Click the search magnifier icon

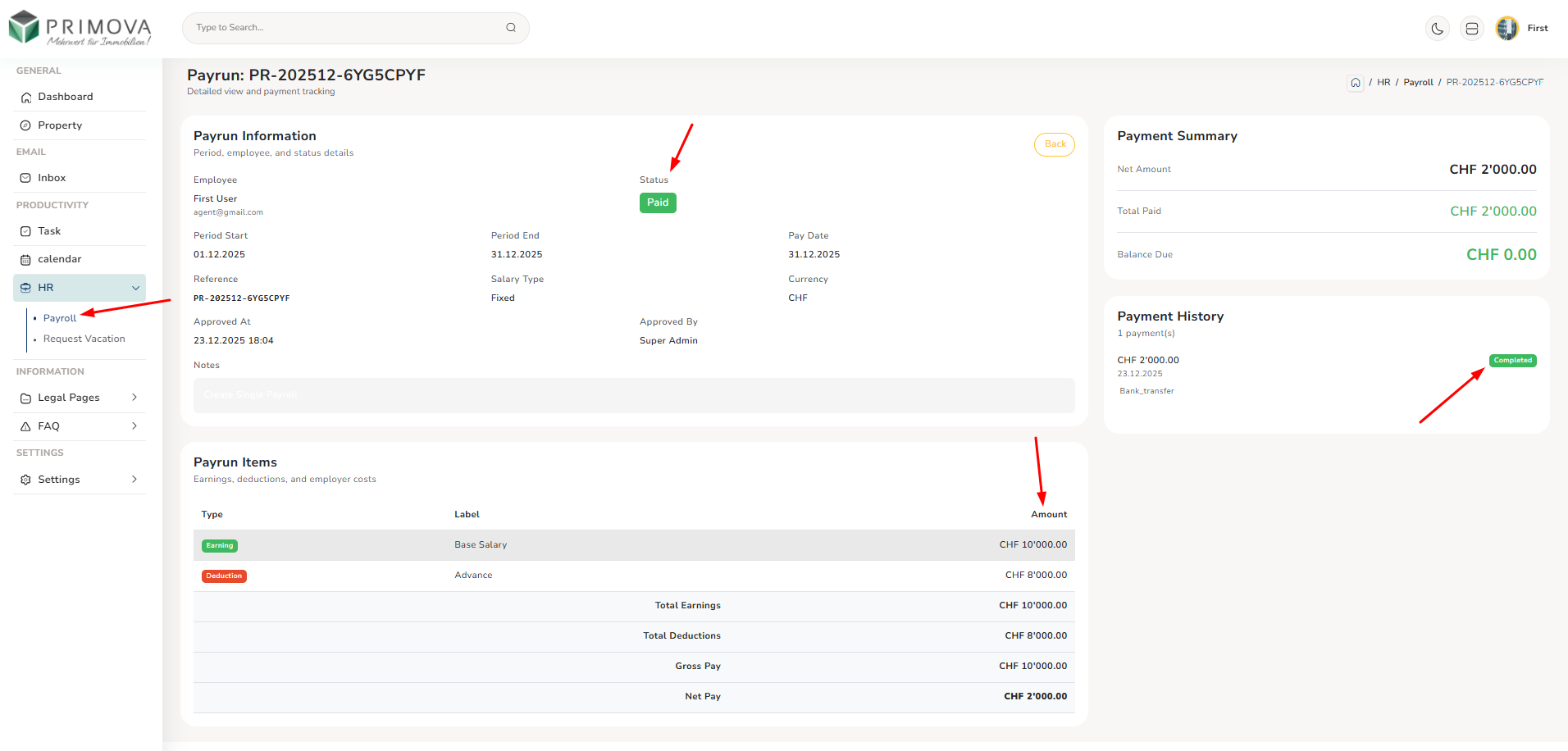(511, 28)
